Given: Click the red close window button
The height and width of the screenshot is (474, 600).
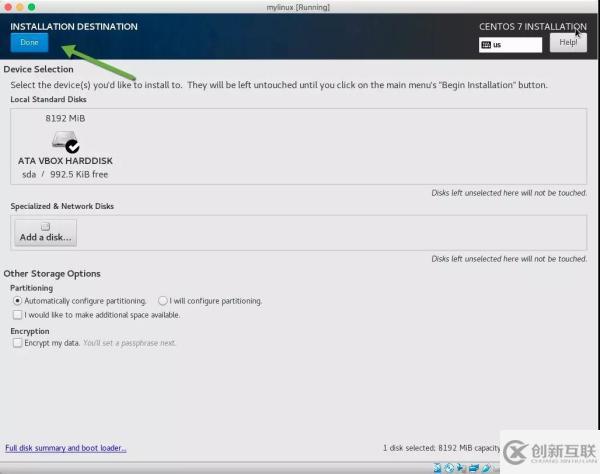Looking at the screenshot, I should [x=8, y=7].
